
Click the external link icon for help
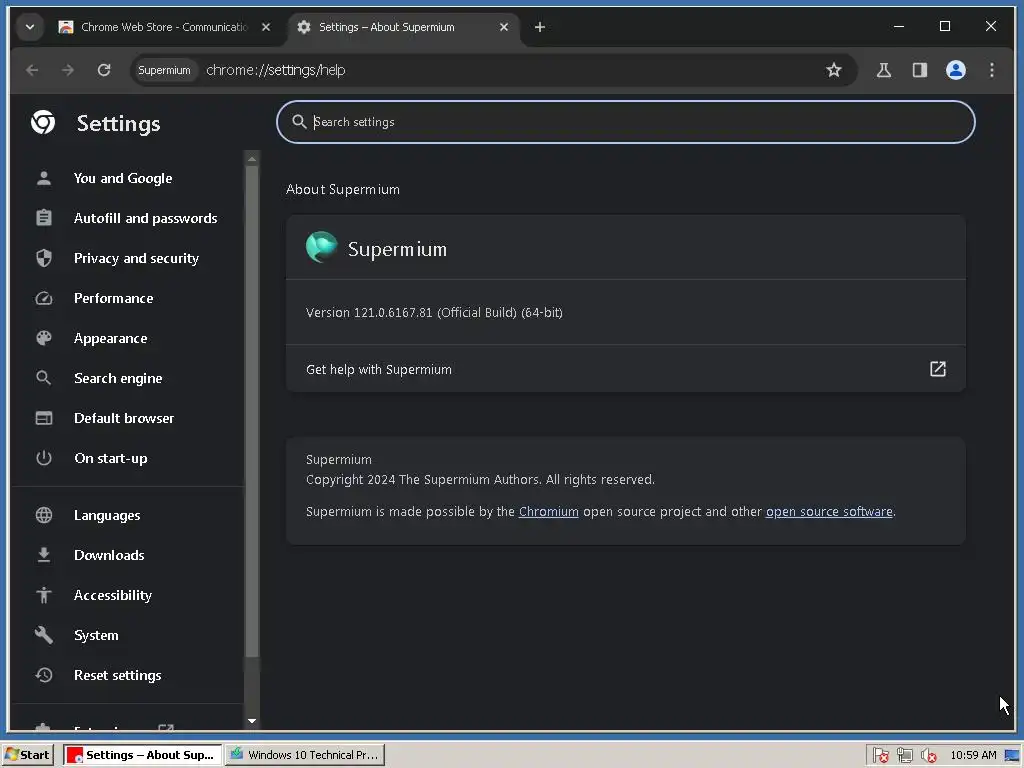pyautogui.click(x=937, y=369)
